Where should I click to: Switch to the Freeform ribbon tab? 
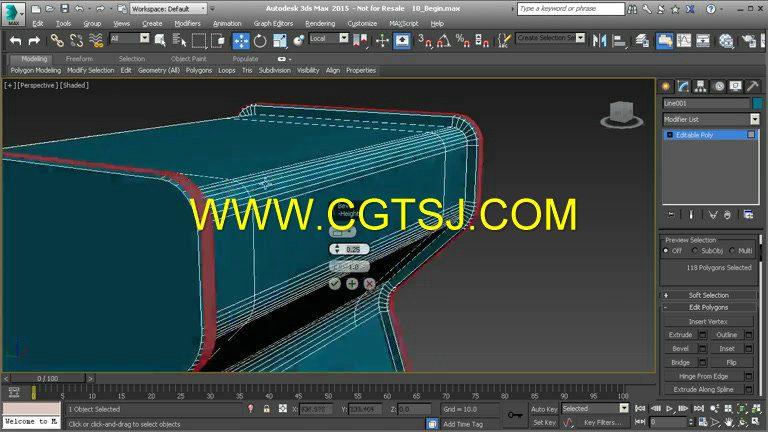[x=79, y=59]
